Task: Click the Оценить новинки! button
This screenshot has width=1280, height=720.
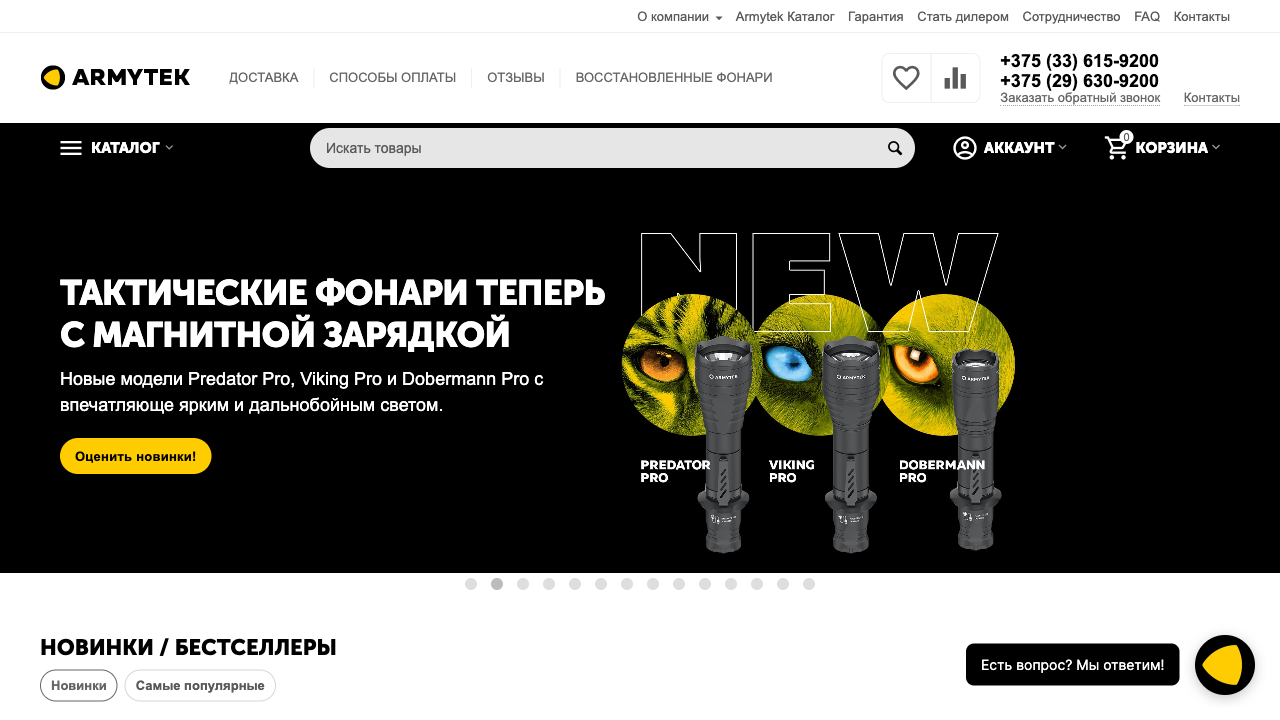Action: point(136,456)
